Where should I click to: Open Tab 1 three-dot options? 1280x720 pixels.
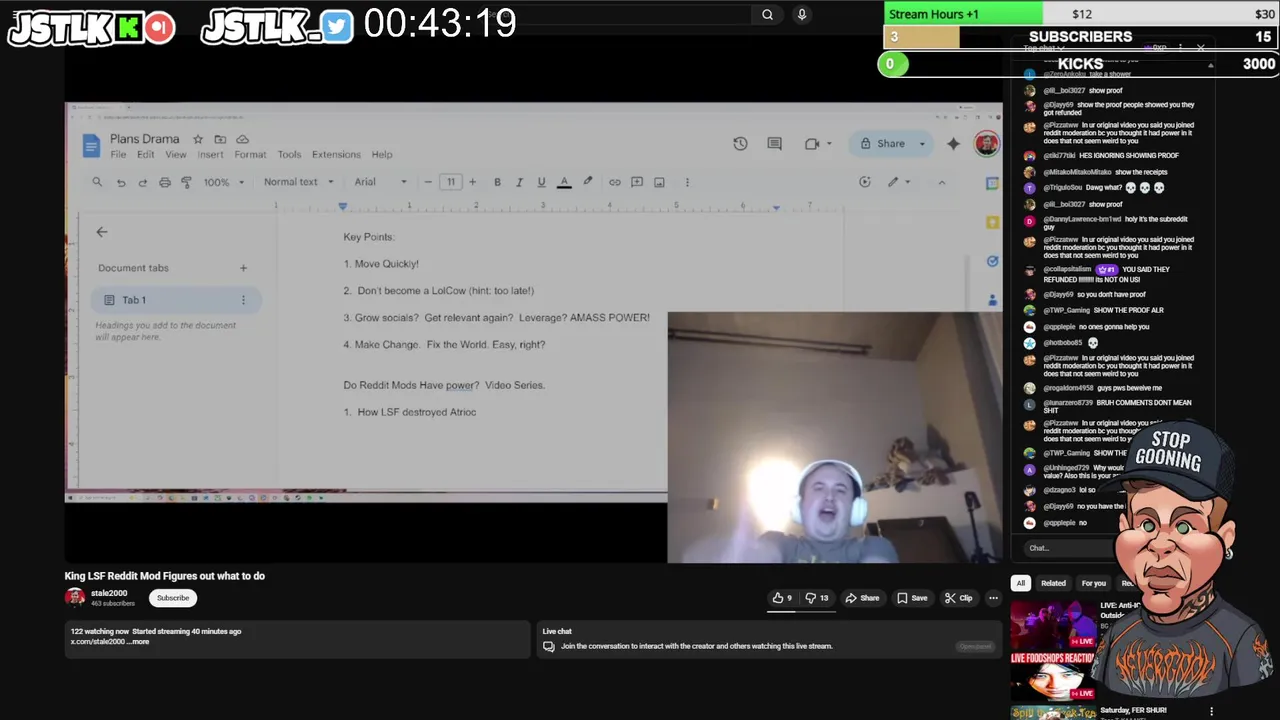point(242,300)
